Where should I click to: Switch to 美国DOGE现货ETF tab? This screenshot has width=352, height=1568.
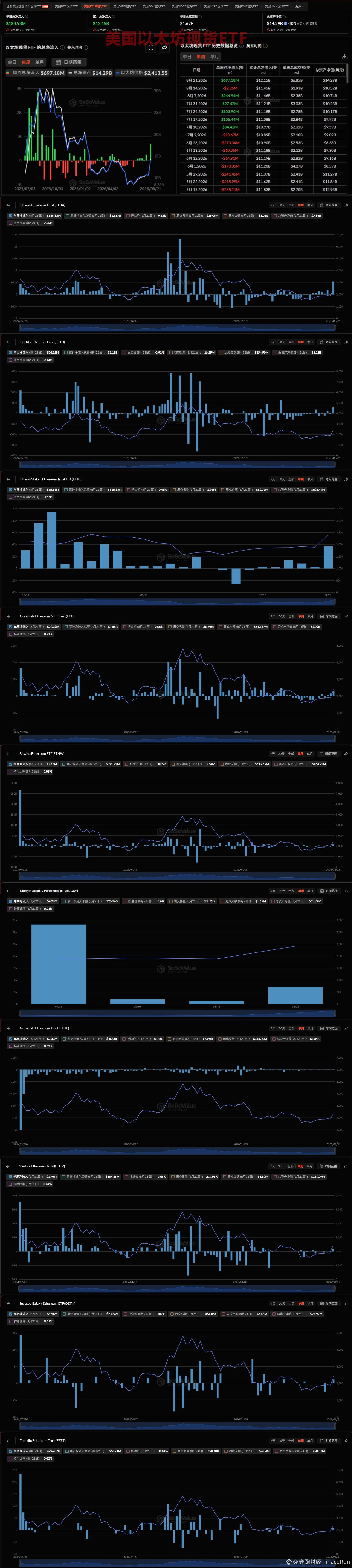pyautogui.click(x=184, y=6)
